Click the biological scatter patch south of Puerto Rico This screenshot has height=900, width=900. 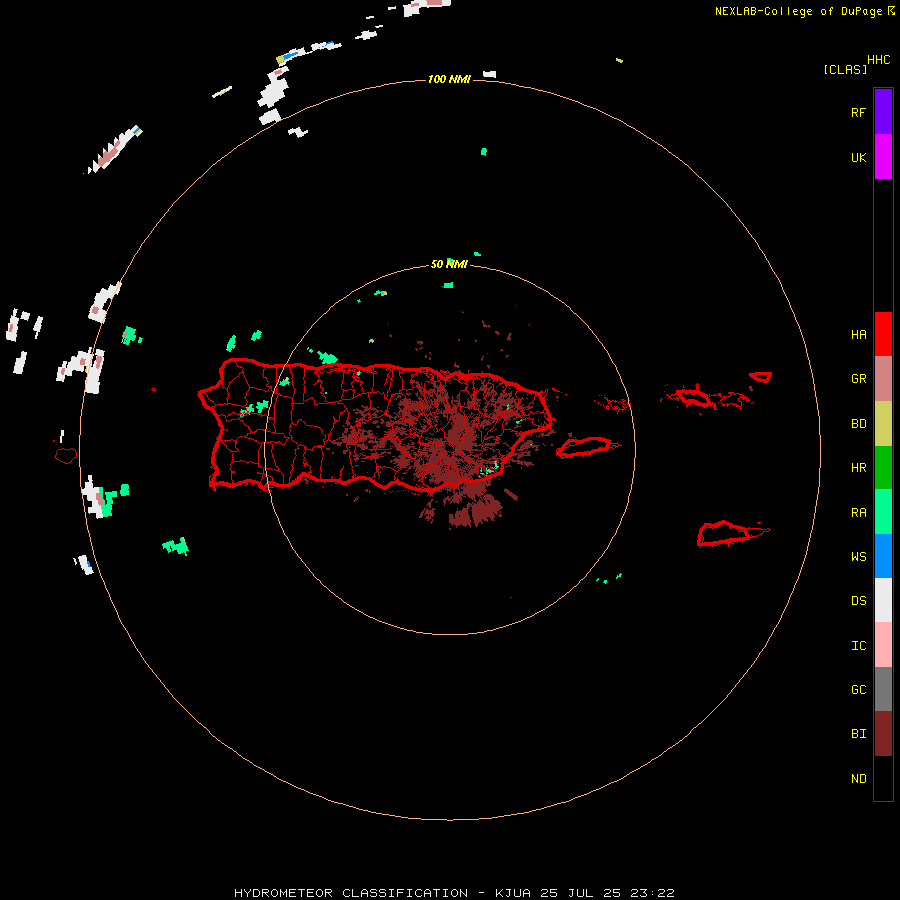tap(474, 511)
